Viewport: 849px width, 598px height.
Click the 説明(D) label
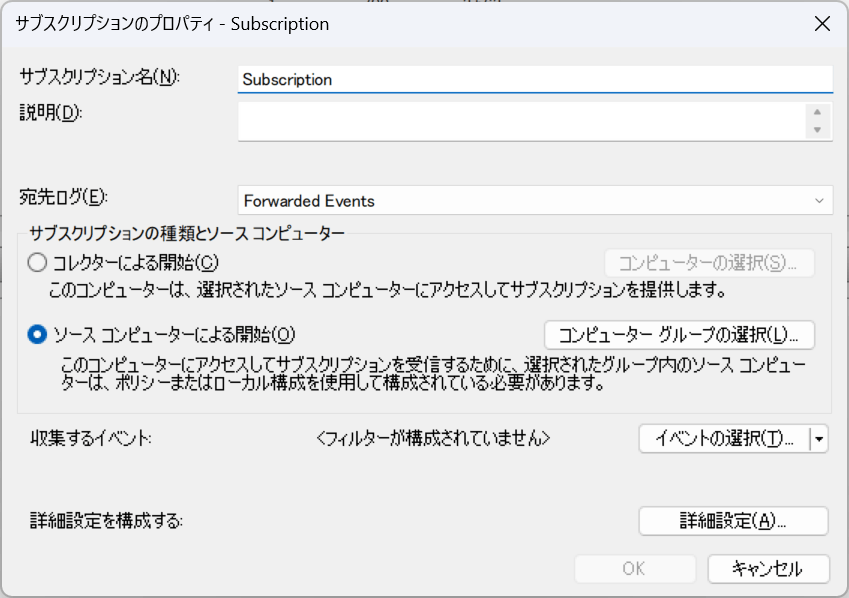point(51,113)
